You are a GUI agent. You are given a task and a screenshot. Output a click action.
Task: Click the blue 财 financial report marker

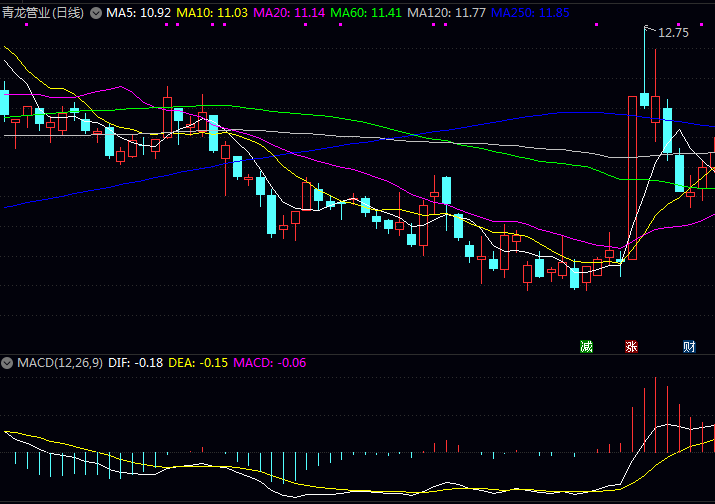pyautogui.click(x=689, y=347)
